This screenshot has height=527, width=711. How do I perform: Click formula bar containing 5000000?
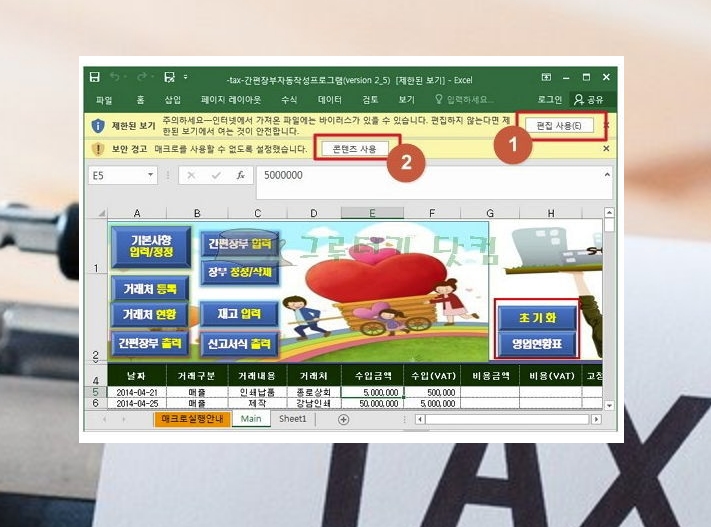(429, 182)
